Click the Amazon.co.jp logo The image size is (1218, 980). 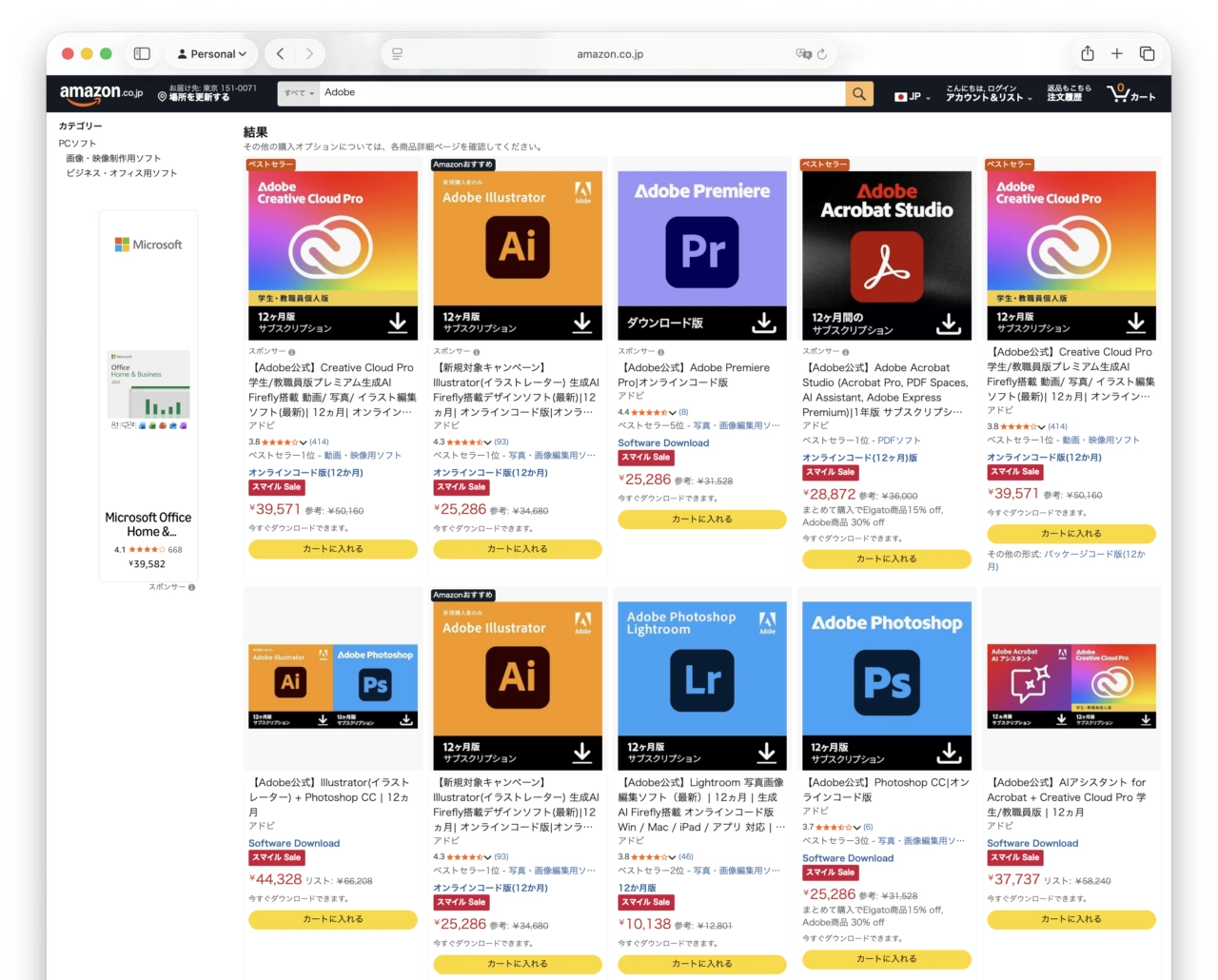[101, 93]
